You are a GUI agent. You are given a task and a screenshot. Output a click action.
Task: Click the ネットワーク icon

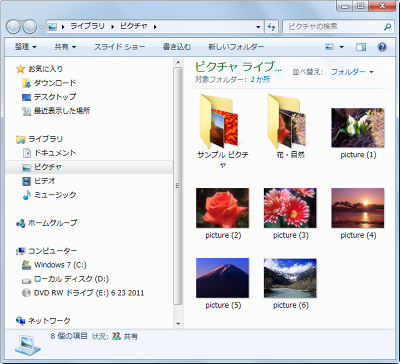click(x=21, y=321)
